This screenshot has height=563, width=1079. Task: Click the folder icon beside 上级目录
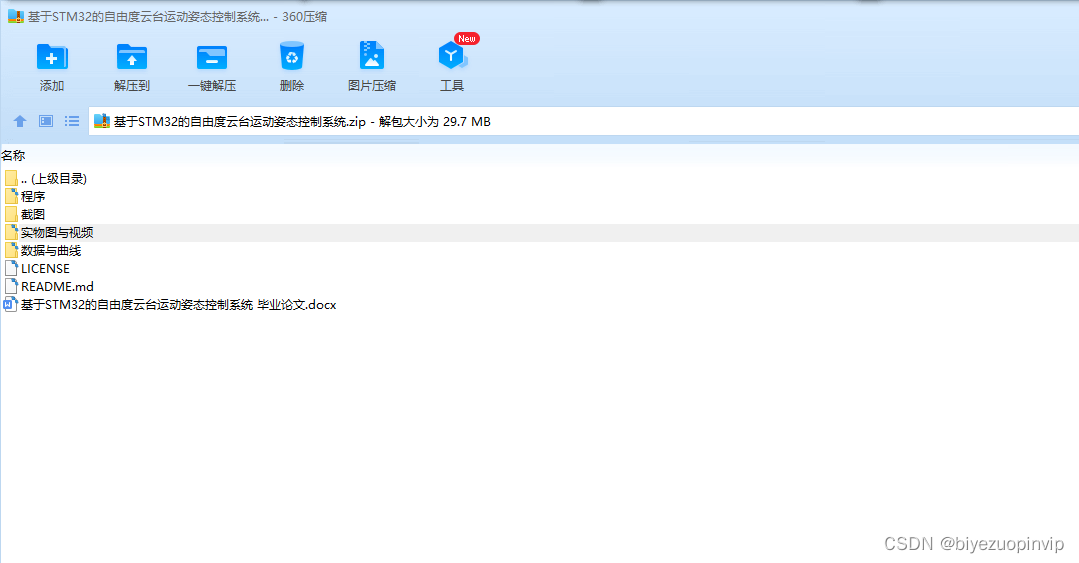(x=10, y=178)
